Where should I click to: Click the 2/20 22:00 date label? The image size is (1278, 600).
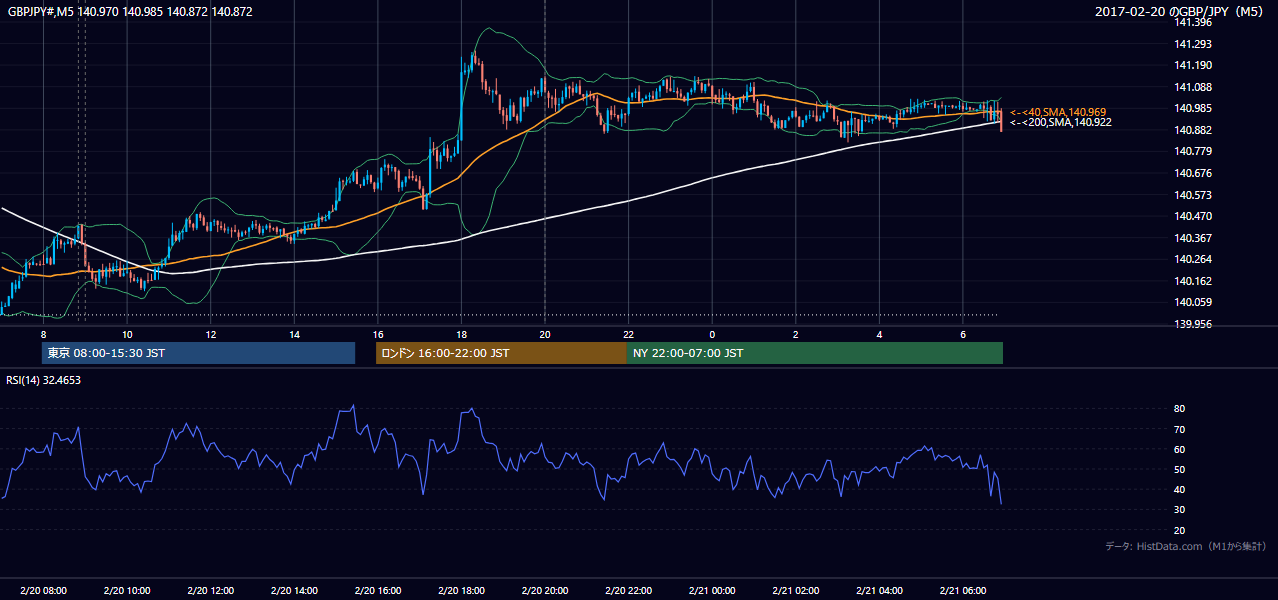pos(629,590)
